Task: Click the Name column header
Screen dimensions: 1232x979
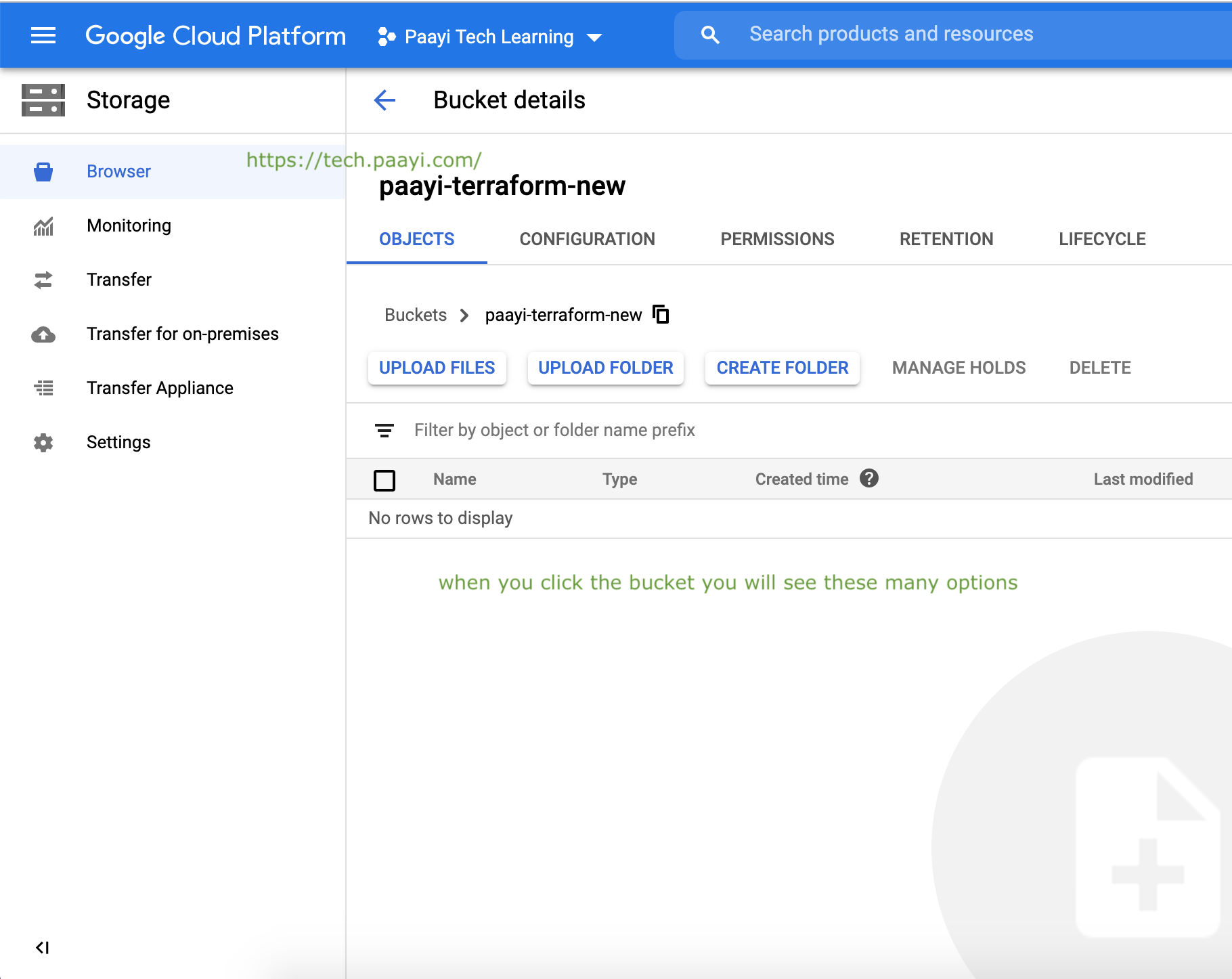Action: pos(455,479)
